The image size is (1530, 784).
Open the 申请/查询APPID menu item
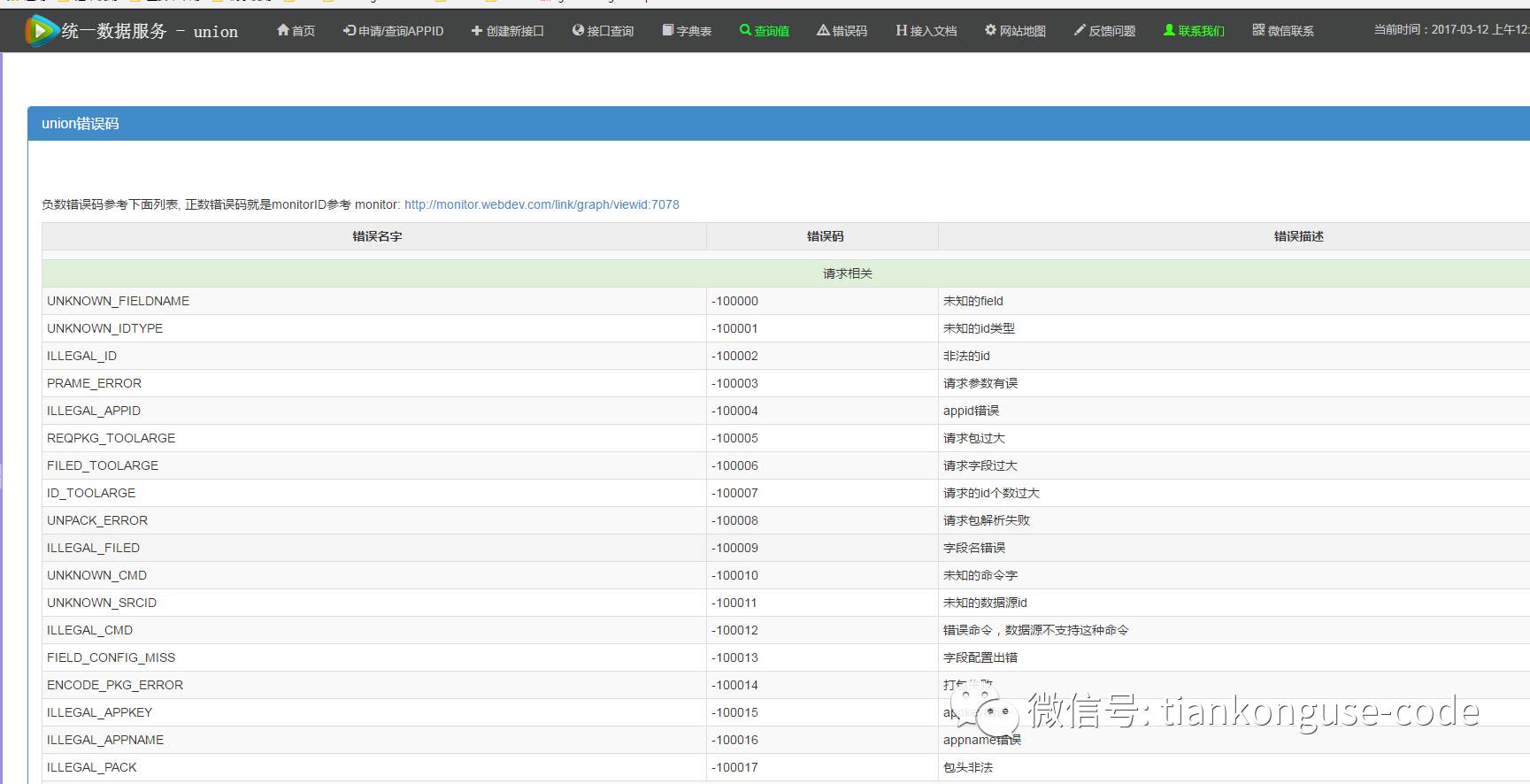pyautogui.click(x=394, y=31)
